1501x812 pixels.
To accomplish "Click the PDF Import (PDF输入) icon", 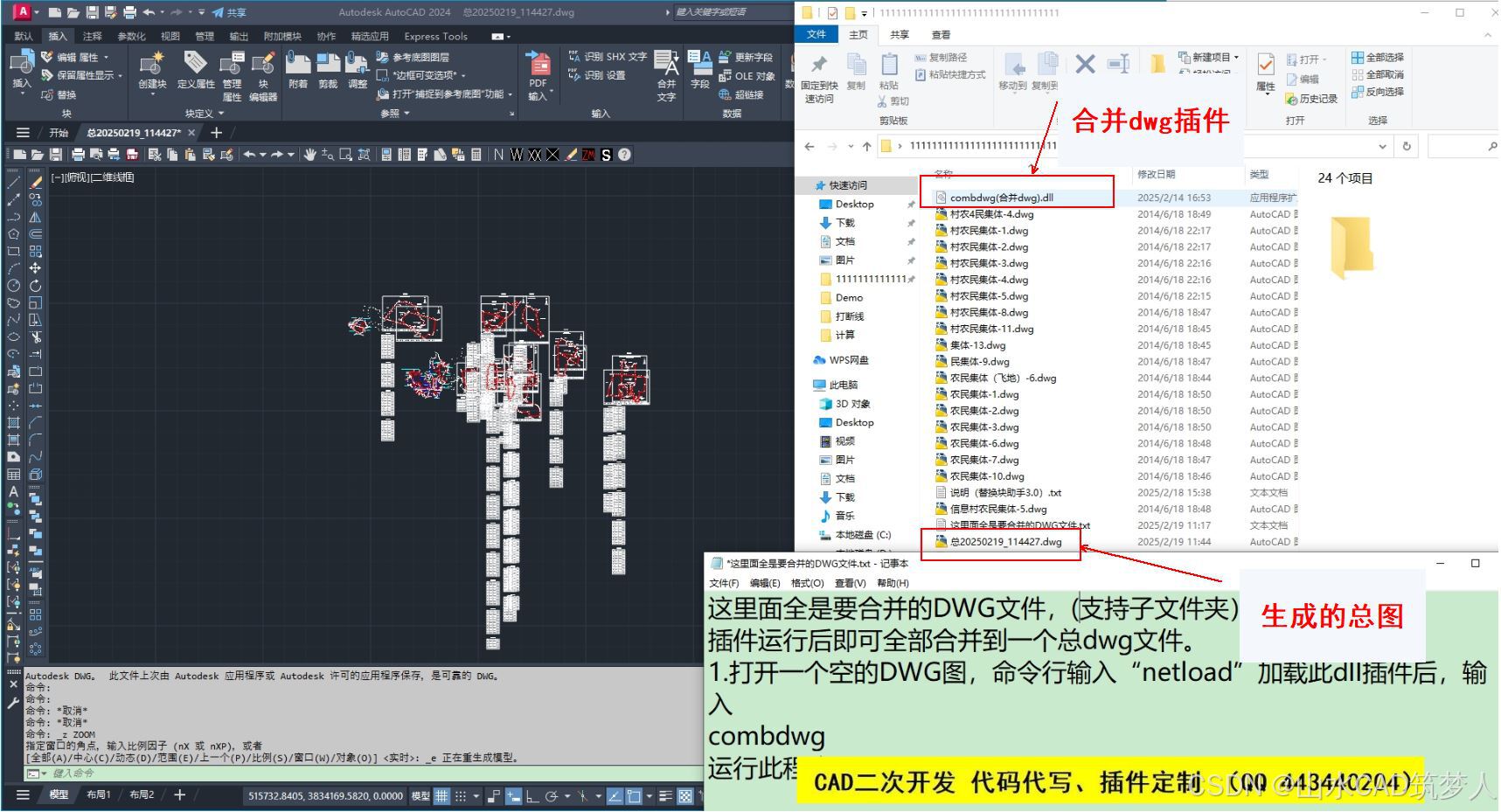I will pyautogui.click(x=538, y=63).
